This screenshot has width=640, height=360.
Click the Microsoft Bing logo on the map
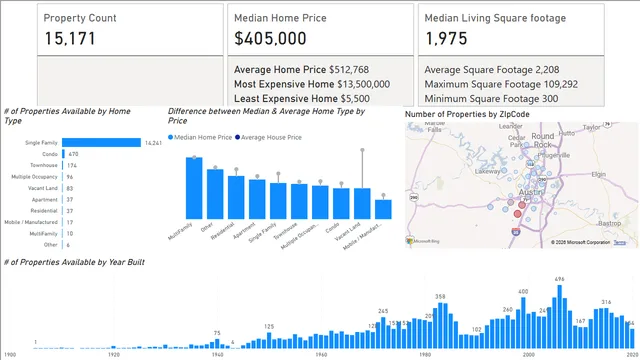(423, 241)
